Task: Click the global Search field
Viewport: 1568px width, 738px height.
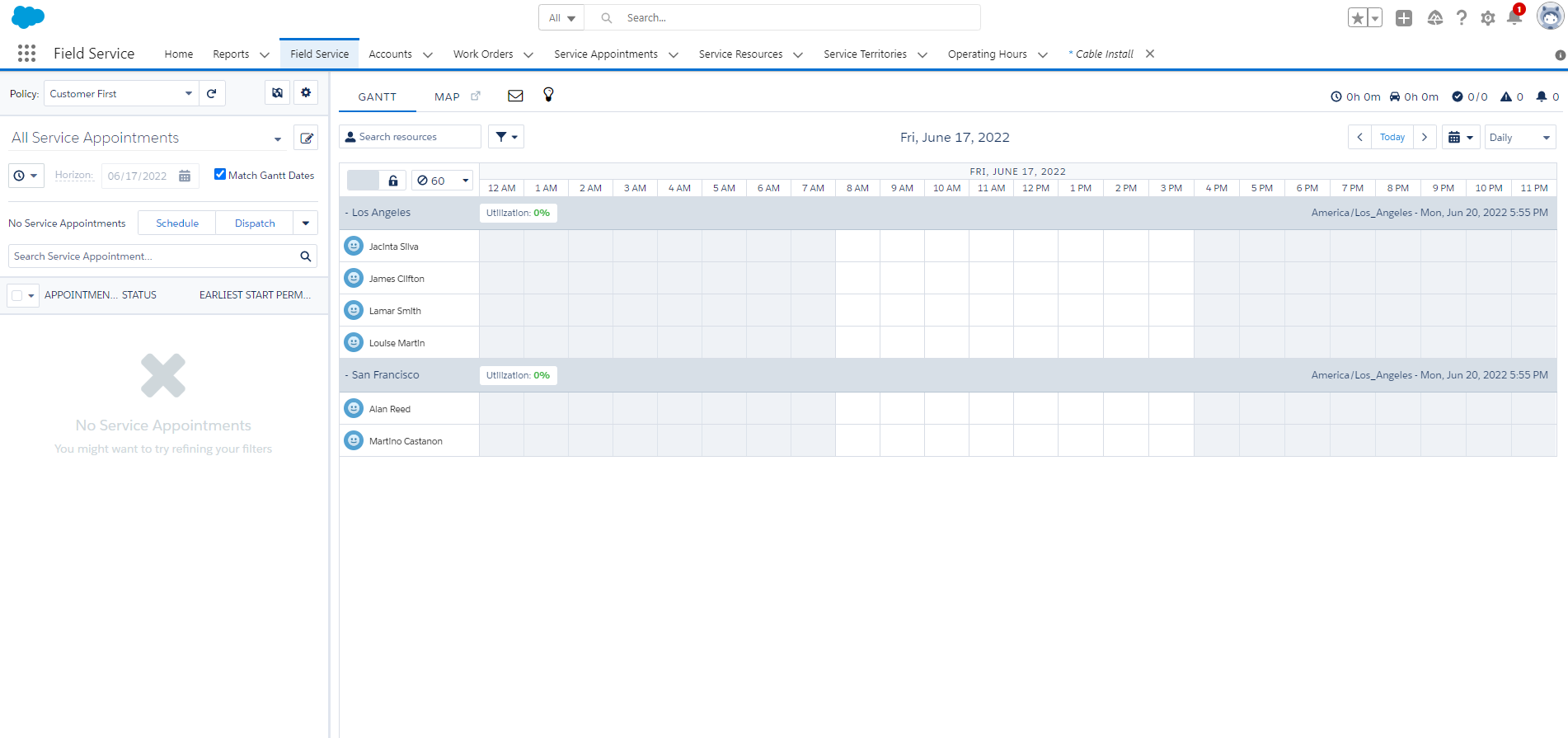Action: point(783,17)
